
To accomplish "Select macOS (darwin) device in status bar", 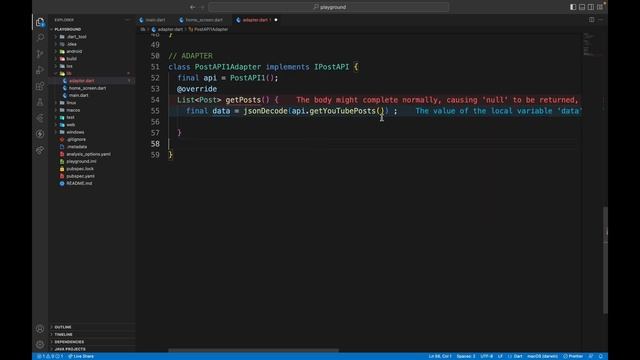I will pyautogui.click(x=542, y=356).
